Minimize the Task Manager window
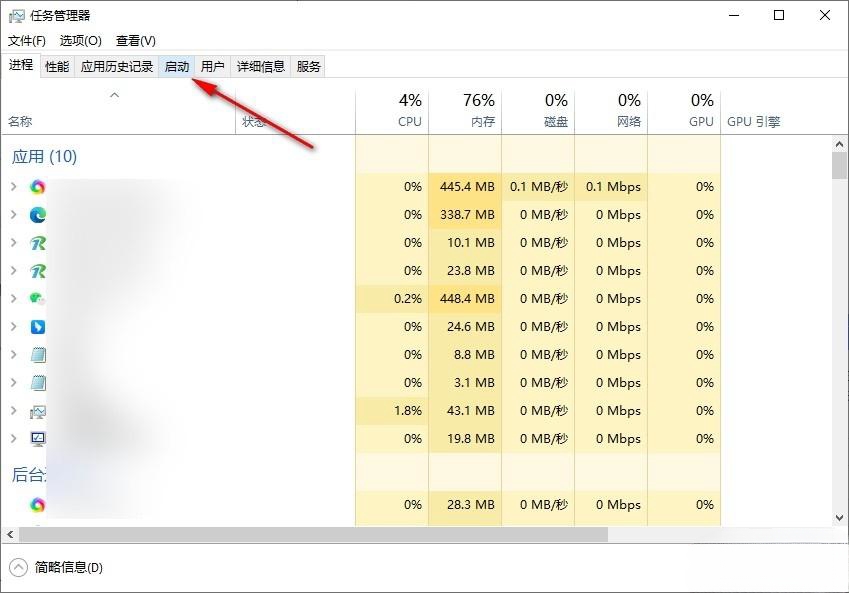 pyautogui.click(x=734, y=15)
